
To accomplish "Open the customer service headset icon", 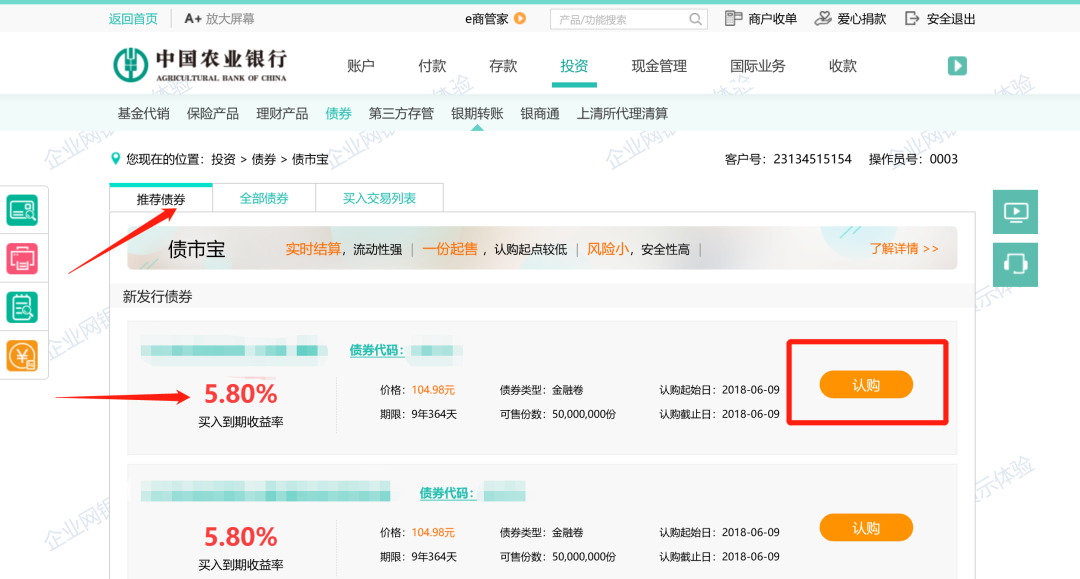I will pos(1015,264).
